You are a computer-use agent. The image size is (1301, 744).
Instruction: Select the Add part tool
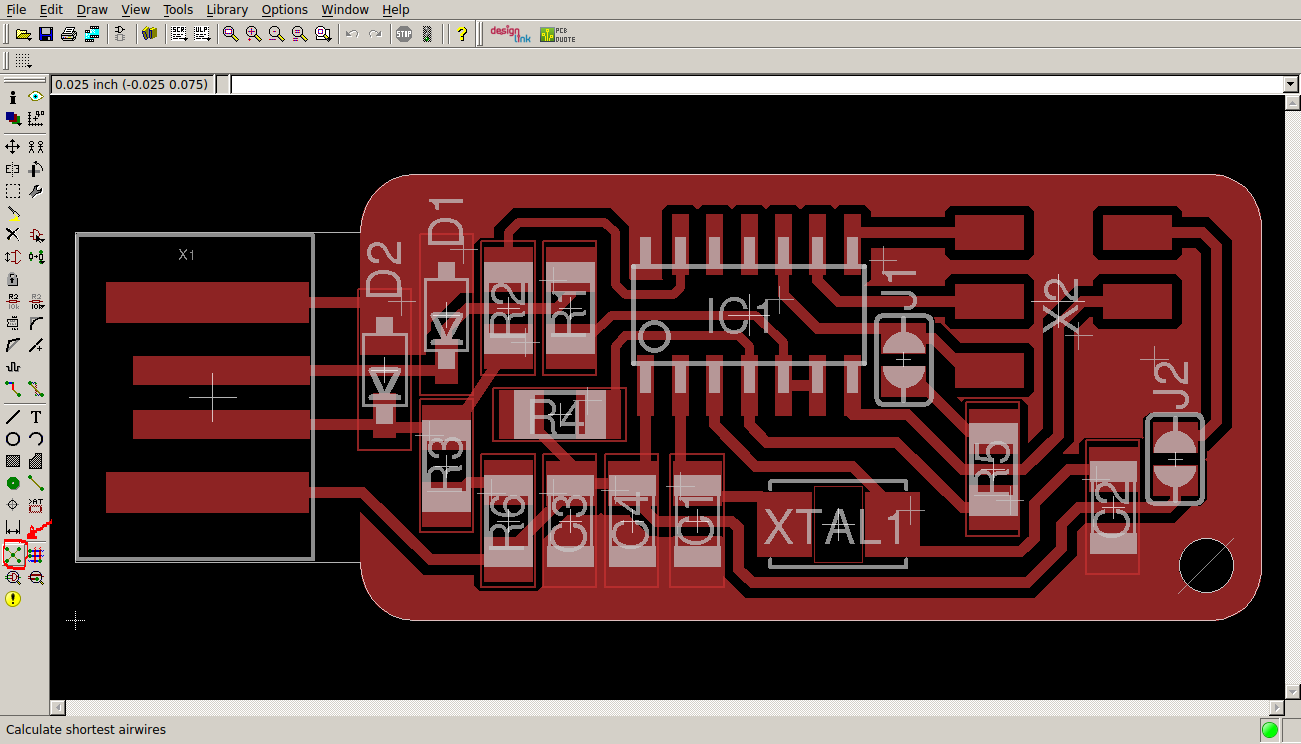[x=36, y=235]
